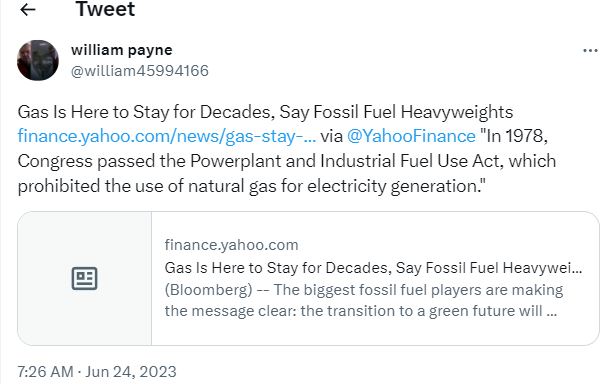Click the 'prohibited the use of natural gas' line
614x384 pixels.
(251, 186)
